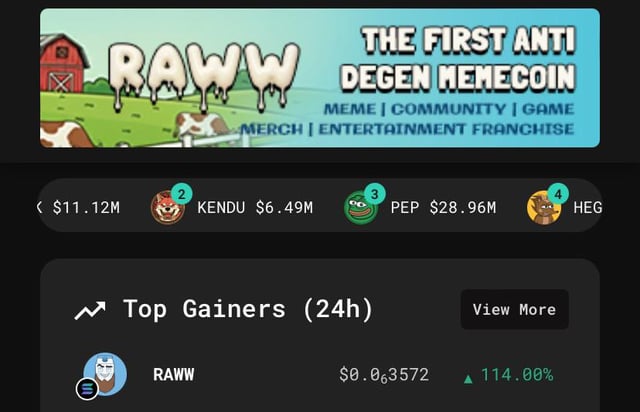640x412 pixels.
Task: Open the RAWW advertisement banner logo
Action: [x=204, y=77]
